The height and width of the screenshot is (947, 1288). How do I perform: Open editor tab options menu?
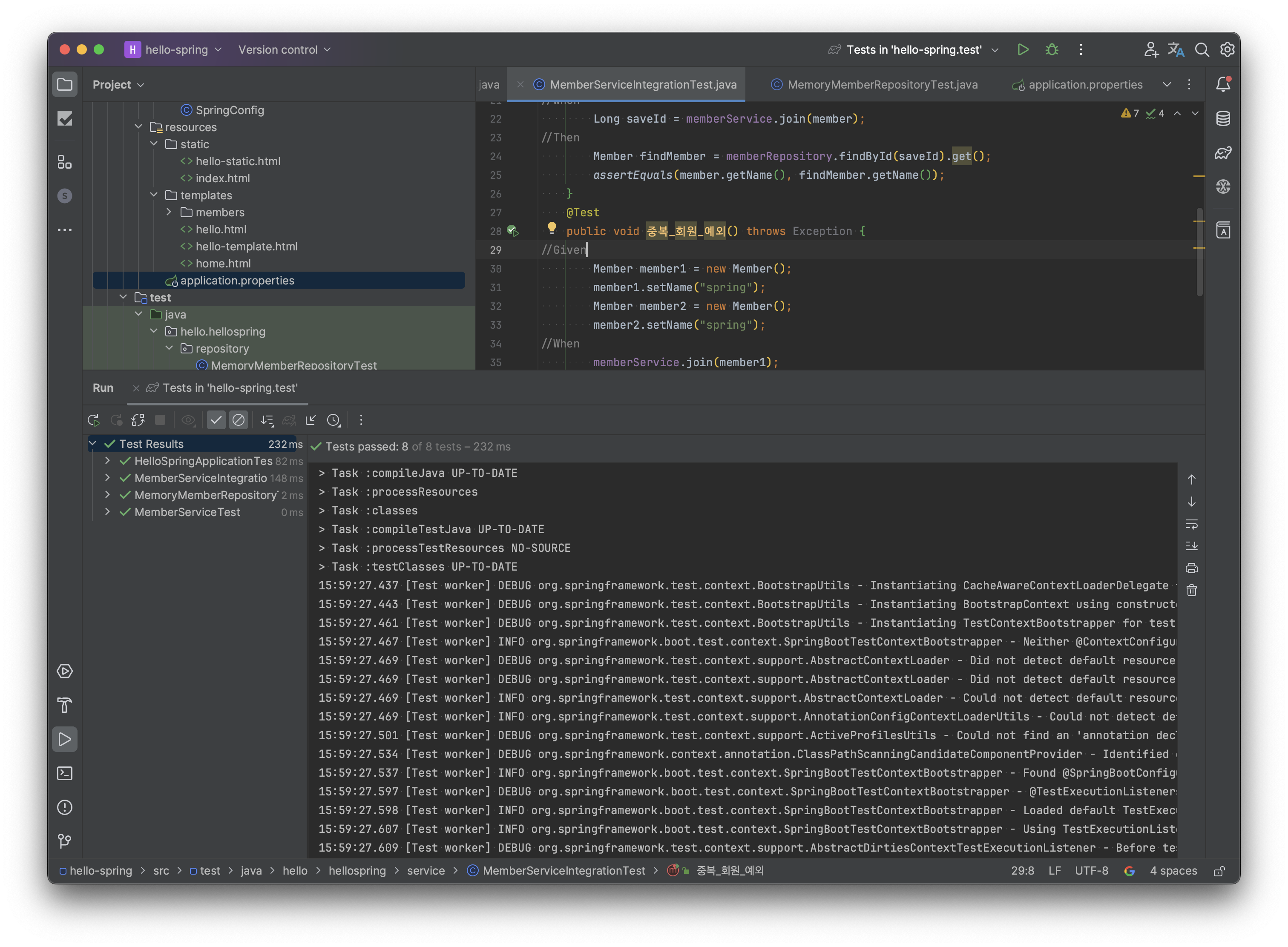click(1189, 85)
